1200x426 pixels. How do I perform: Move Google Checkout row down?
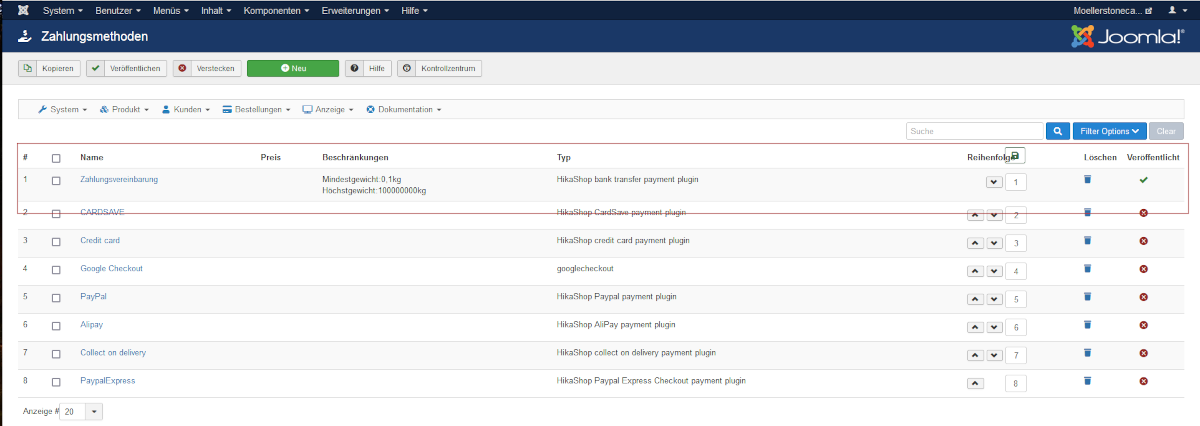coord(993,270)
